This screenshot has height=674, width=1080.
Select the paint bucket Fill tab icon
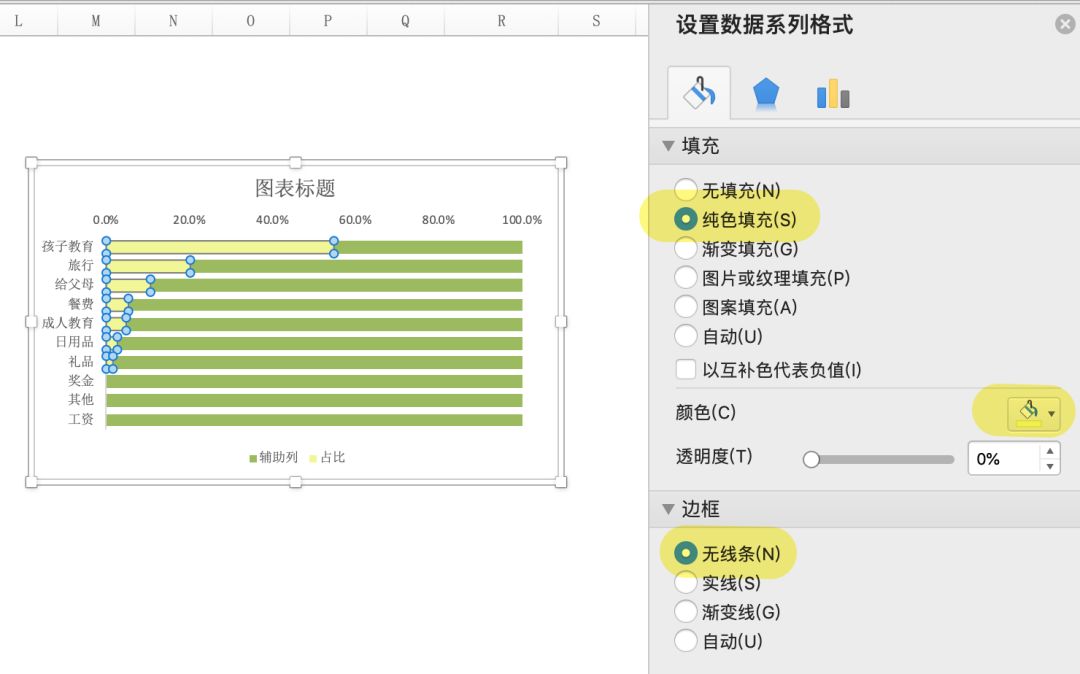(698, 91)
